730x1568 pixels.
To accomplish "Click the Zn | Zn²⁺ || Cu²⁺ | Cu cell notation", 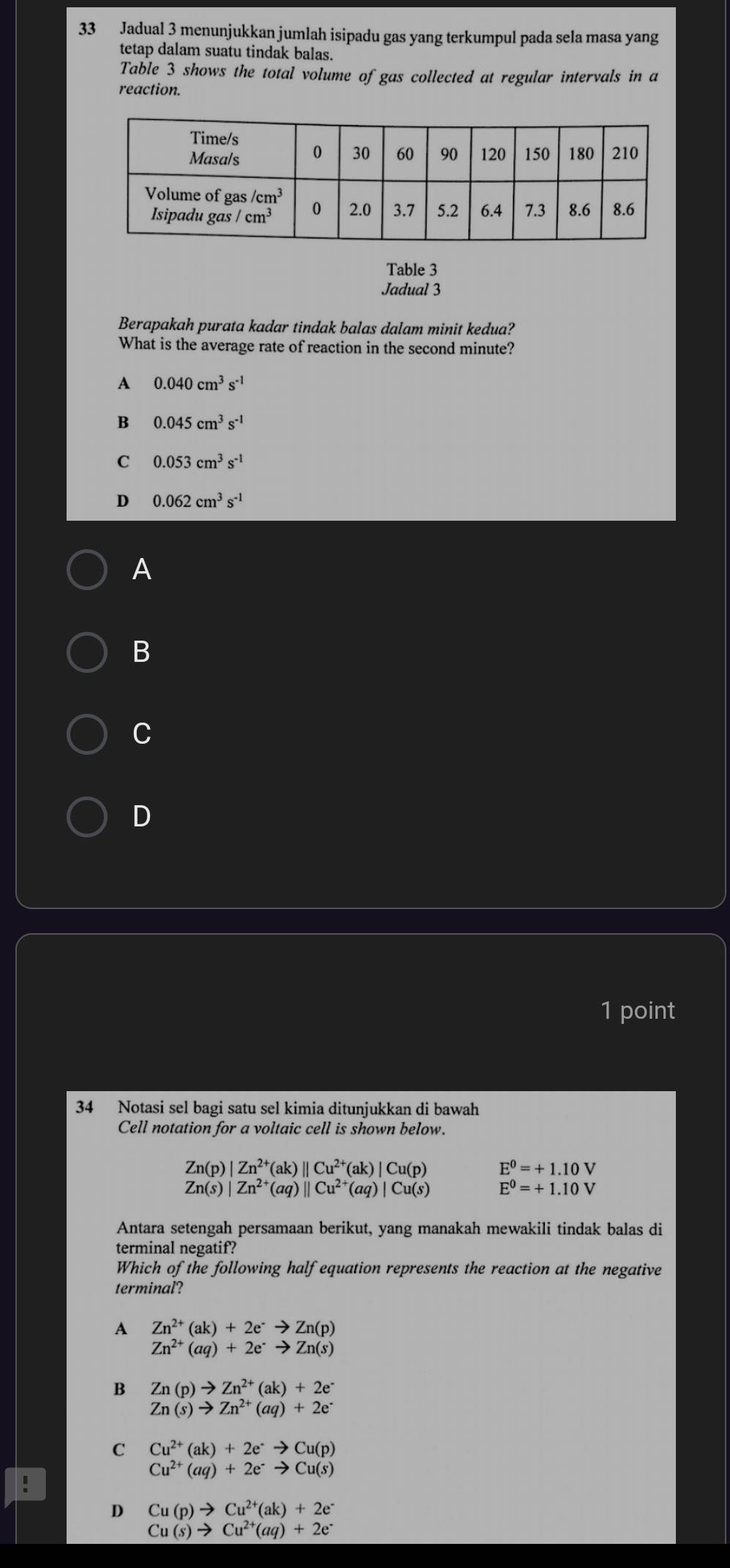I will (x=307, y=1169).
